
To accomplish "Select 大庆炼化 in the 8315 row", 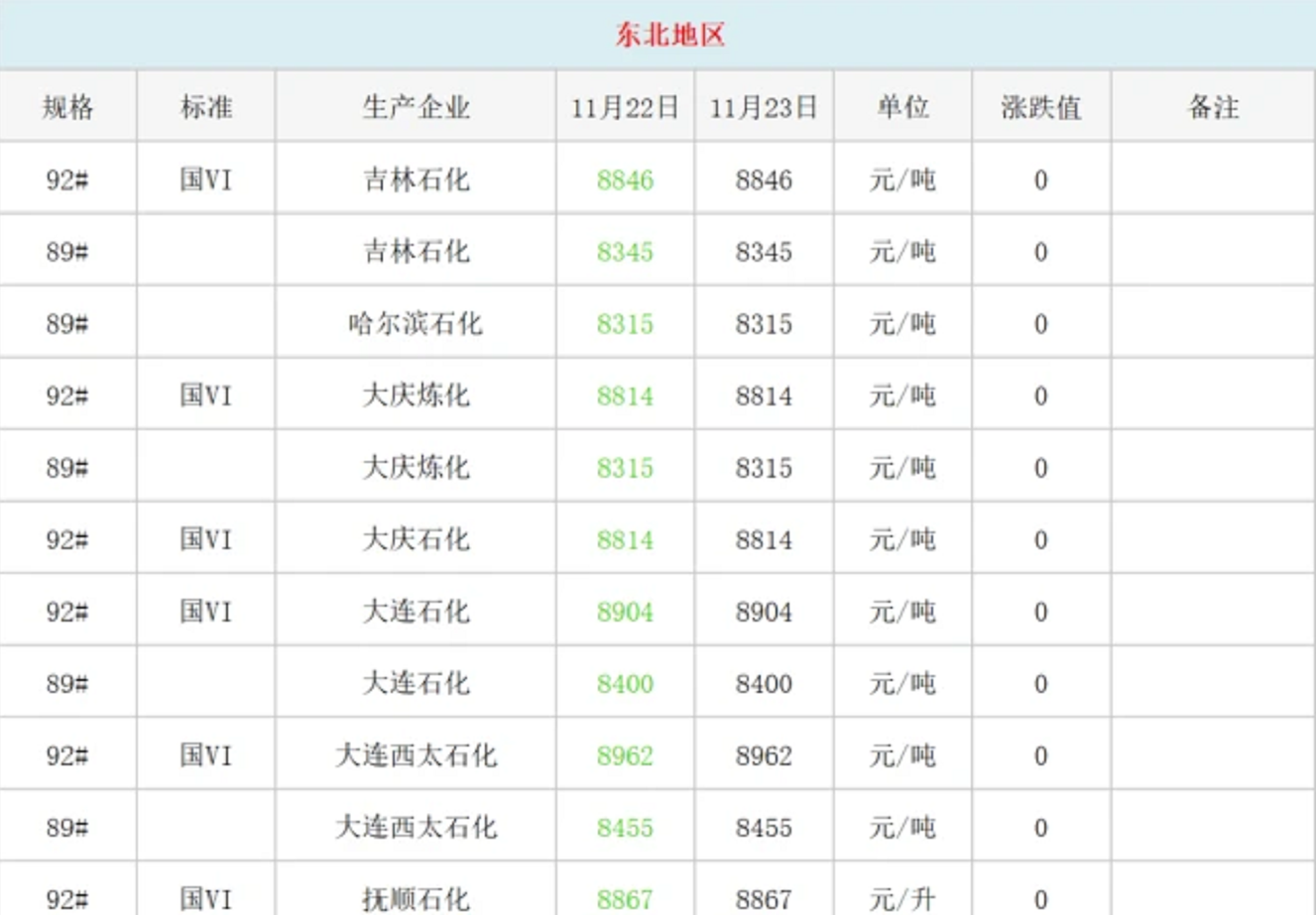I will pos(417,467).
